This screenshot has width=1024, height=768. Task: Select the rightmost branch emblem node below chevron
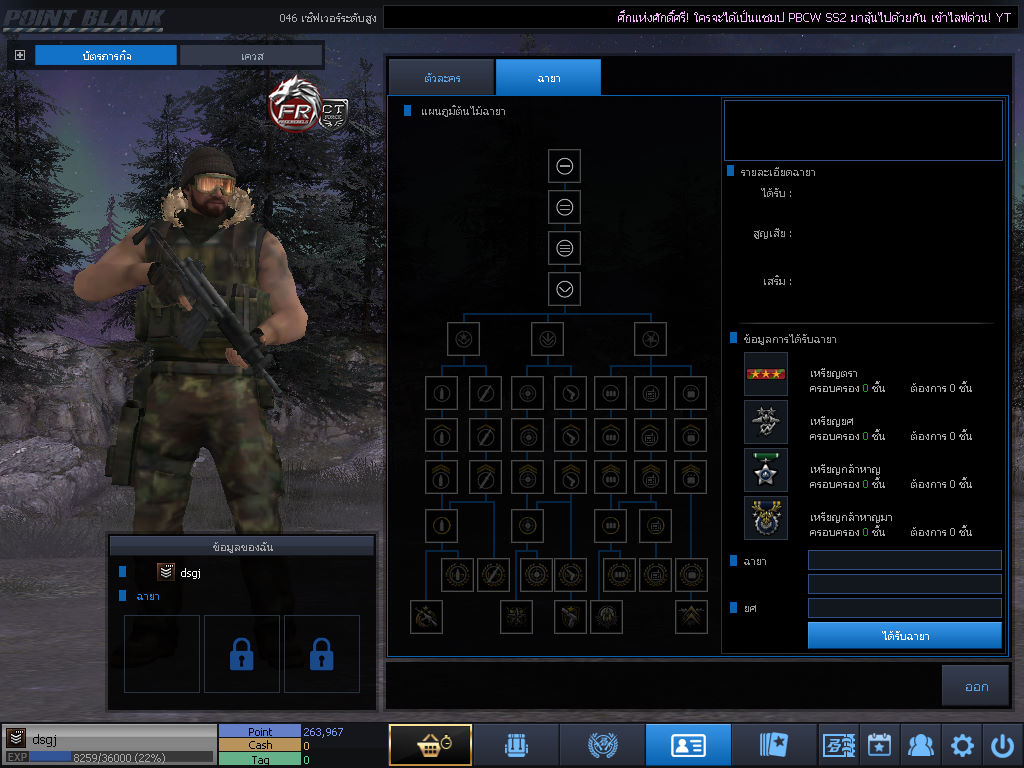pyautogui.click(x=650, y=339)
